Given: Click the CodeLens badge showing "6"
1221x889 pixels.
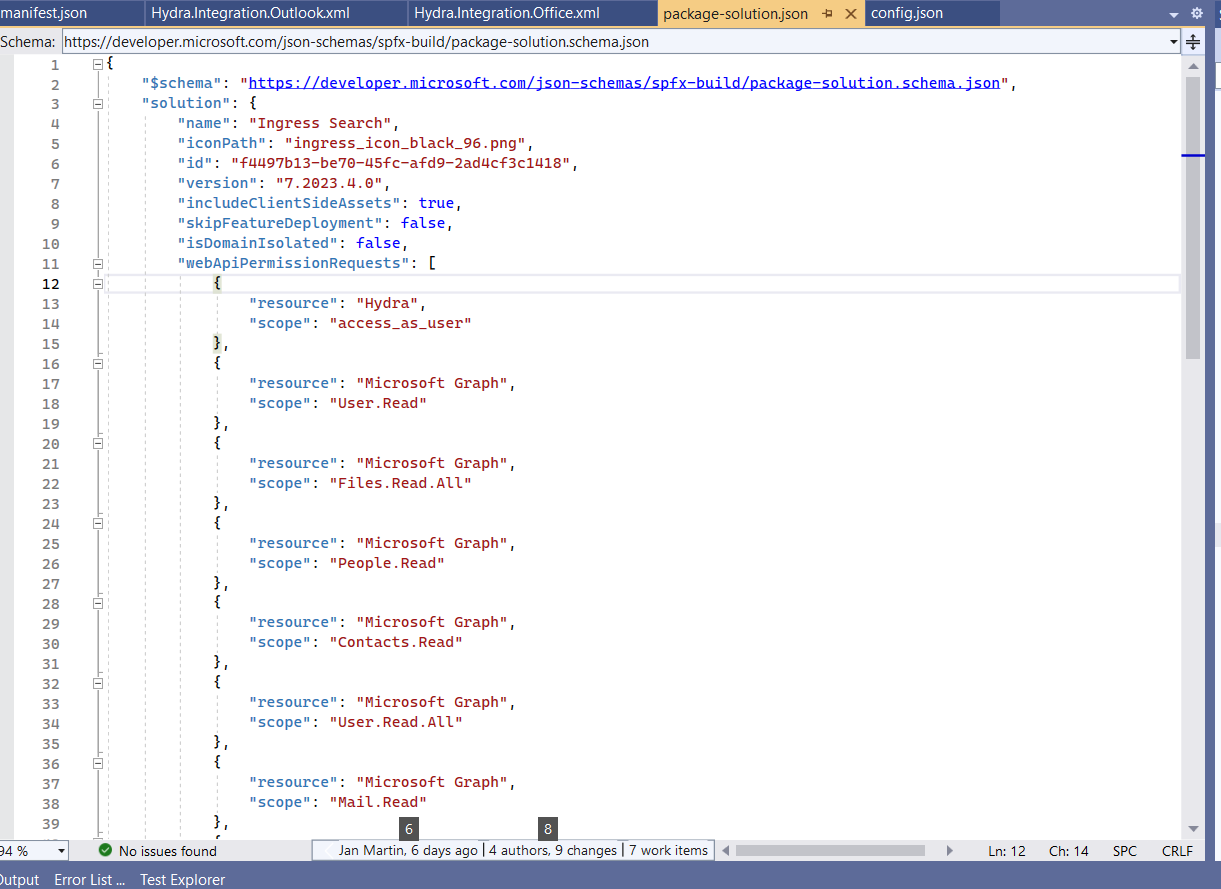Looking at the screenshot, I should (408, 829).
